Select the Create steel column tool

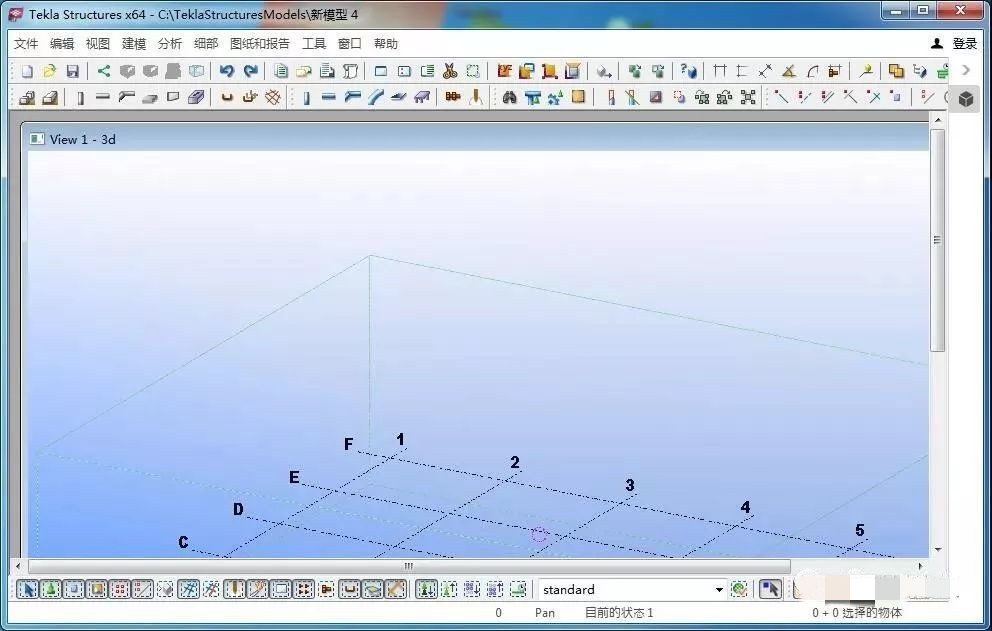[x=306, y=98]
